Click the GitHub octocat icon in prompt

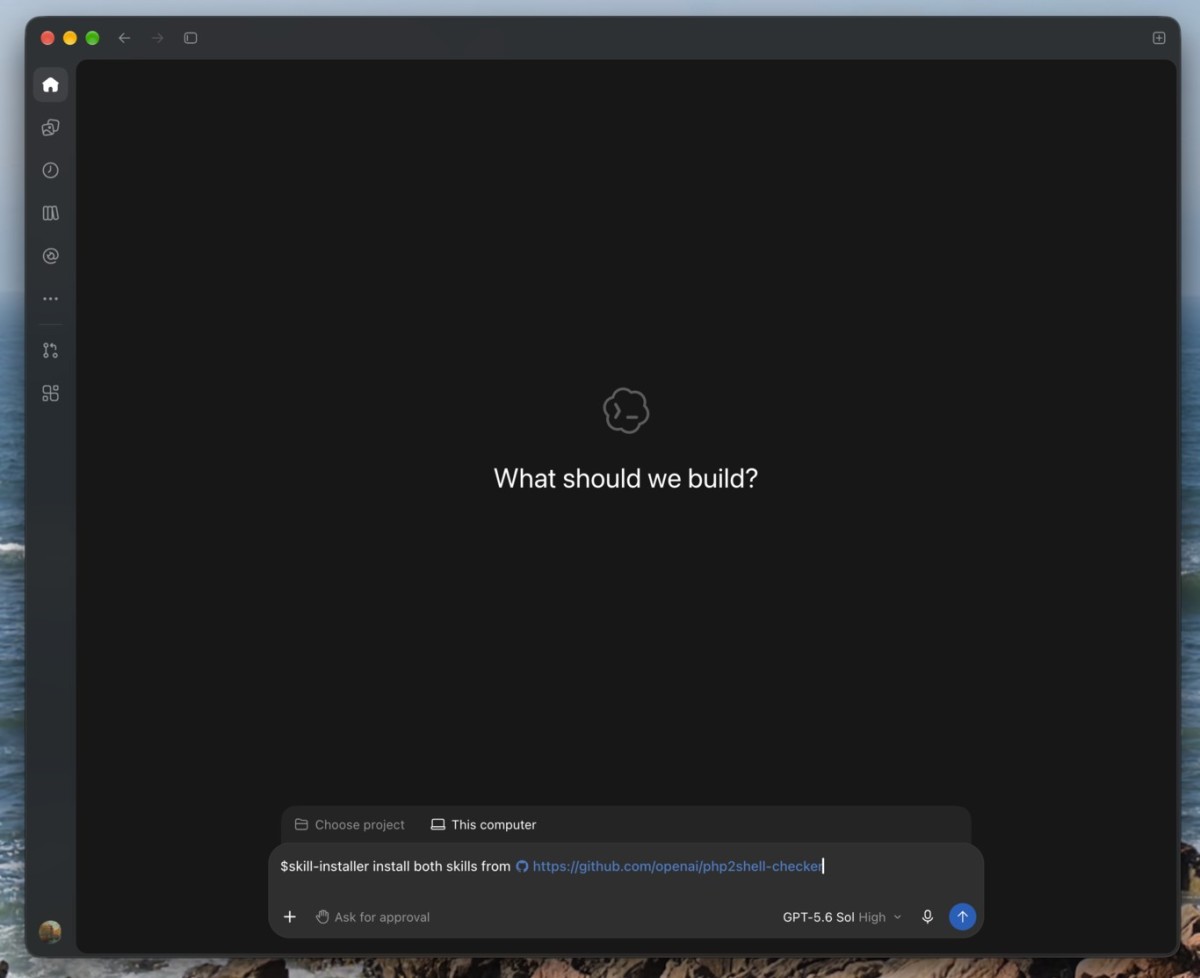point(522,866)
